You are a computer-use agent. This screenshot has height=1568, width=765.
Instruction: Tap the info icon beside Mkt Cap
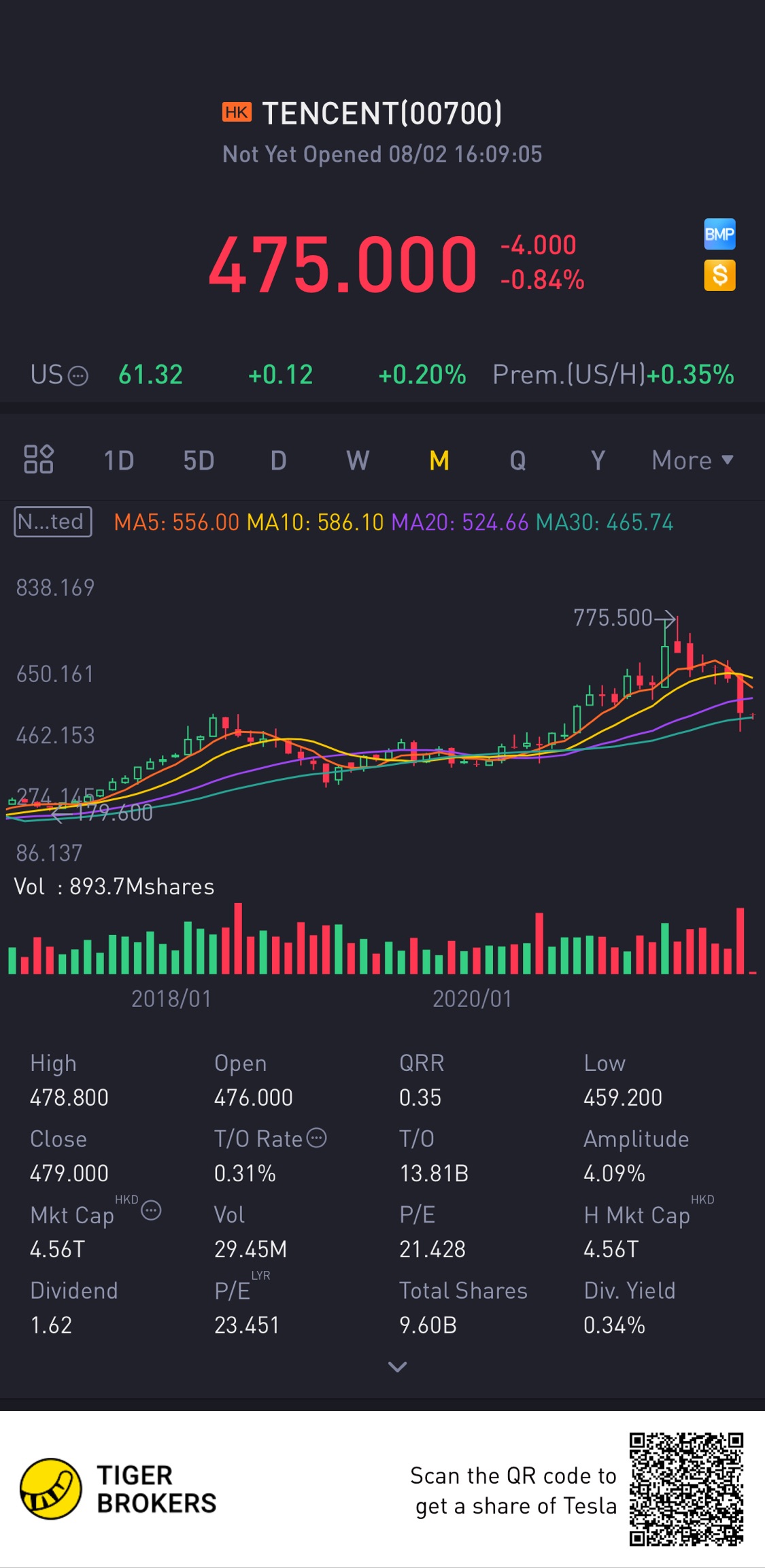pyautogui.click(x=151, y=1210)
